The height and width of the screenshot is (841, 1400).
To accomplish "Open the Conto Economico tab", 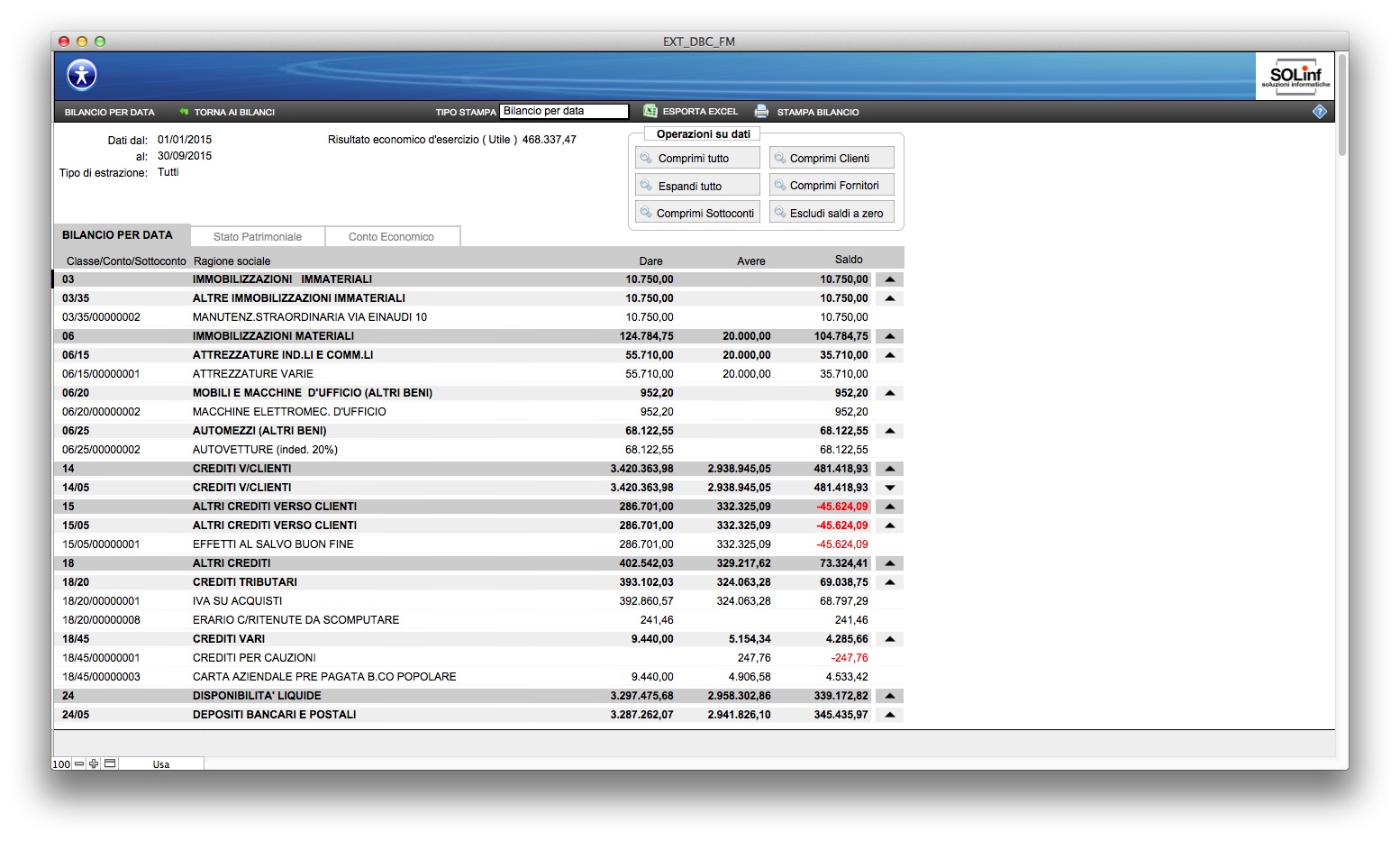I will [x=391, y=236].
